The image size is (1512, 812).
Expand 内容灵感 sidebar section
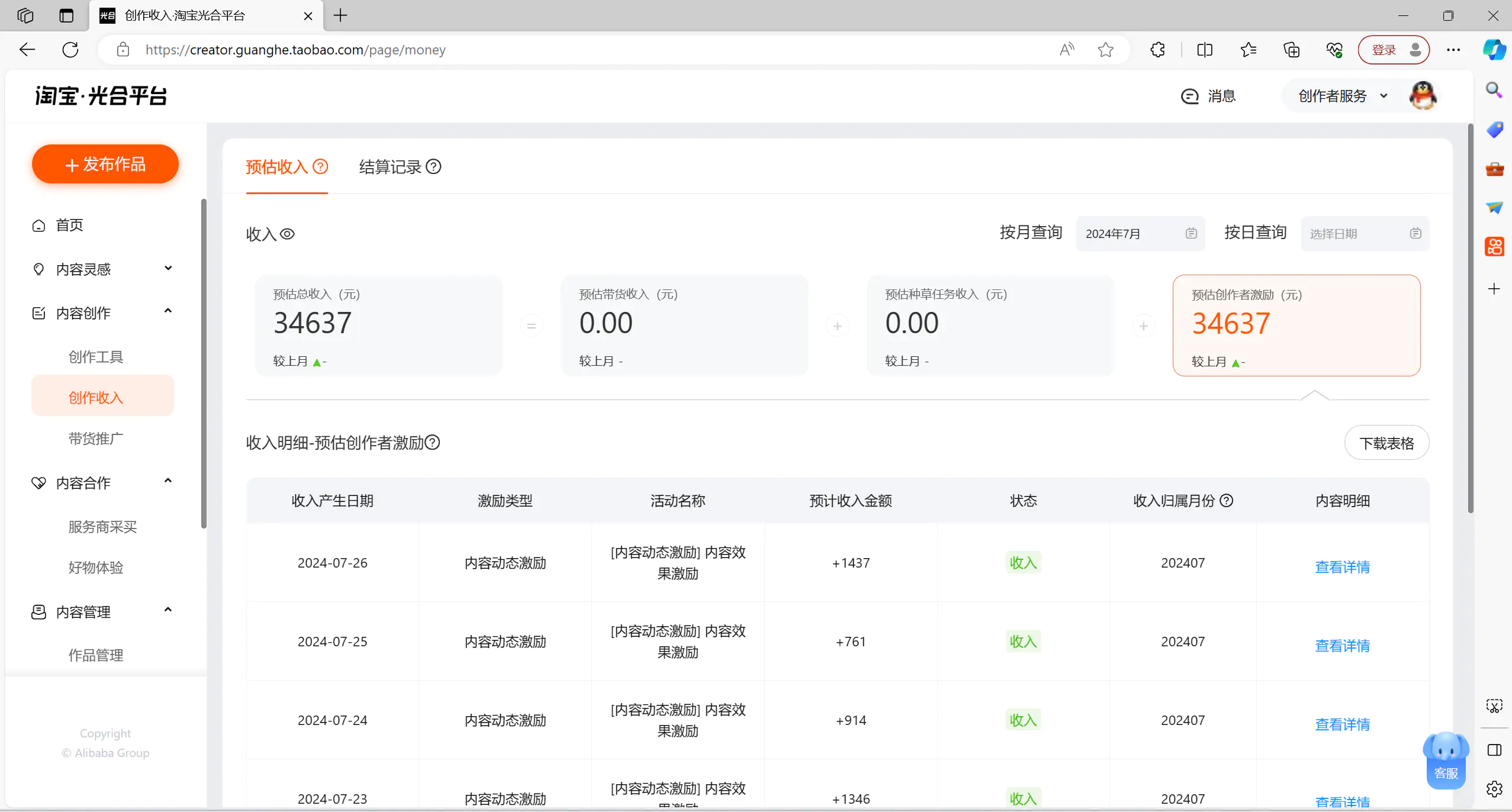point(168,269)
